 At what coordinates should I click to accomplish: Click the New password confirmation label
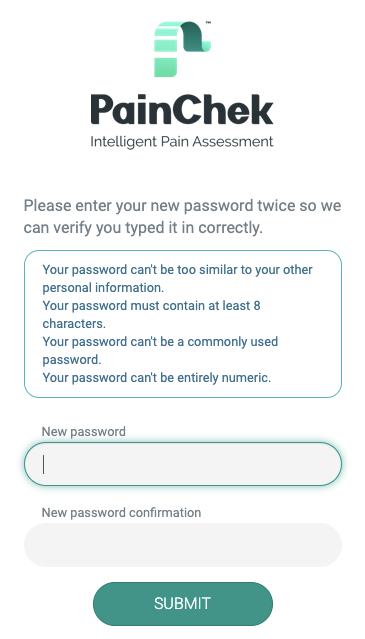121,512
